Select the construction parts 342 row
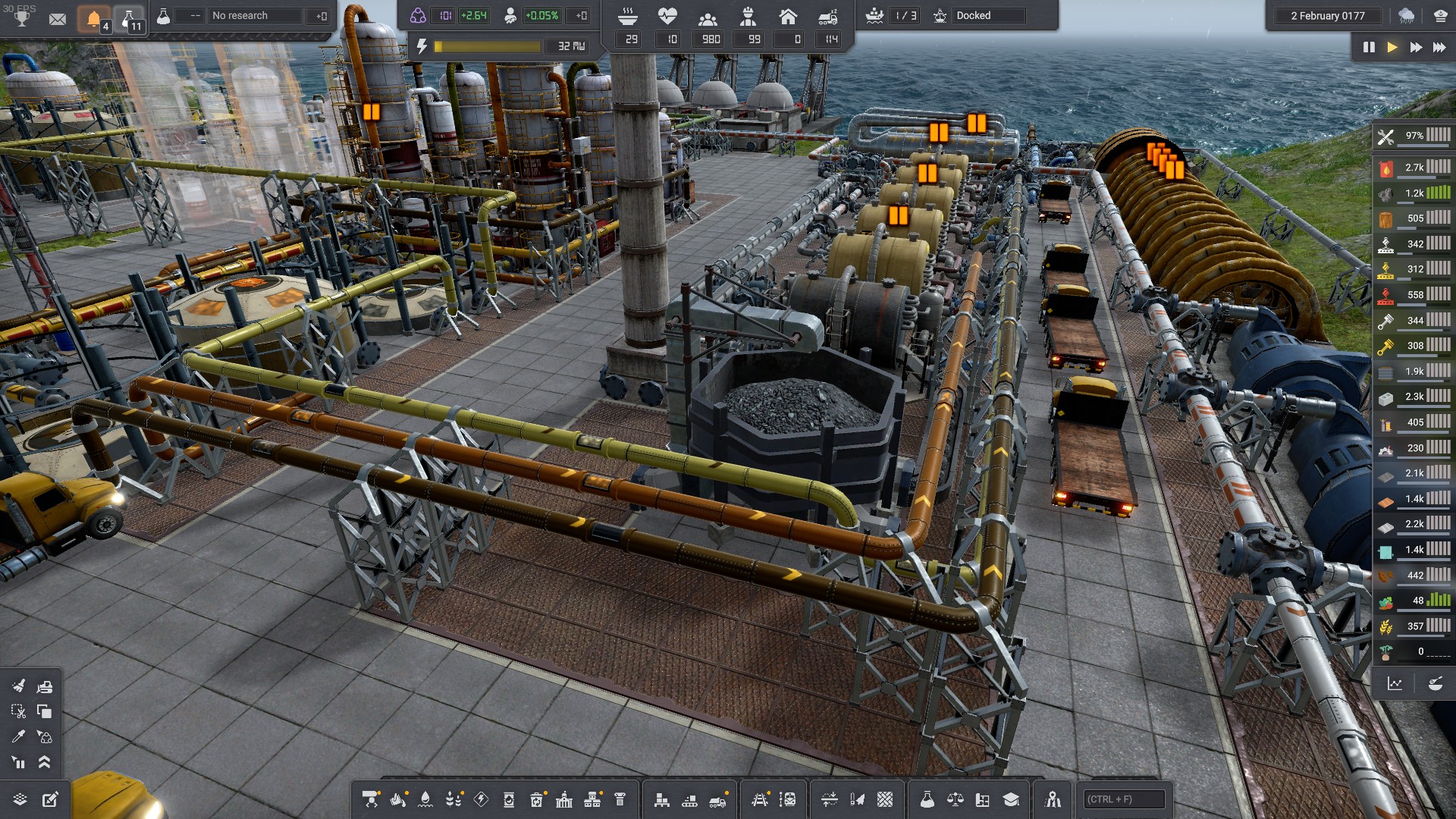This screenshot has height=819, width=1456. click(x=1414, y=244)
